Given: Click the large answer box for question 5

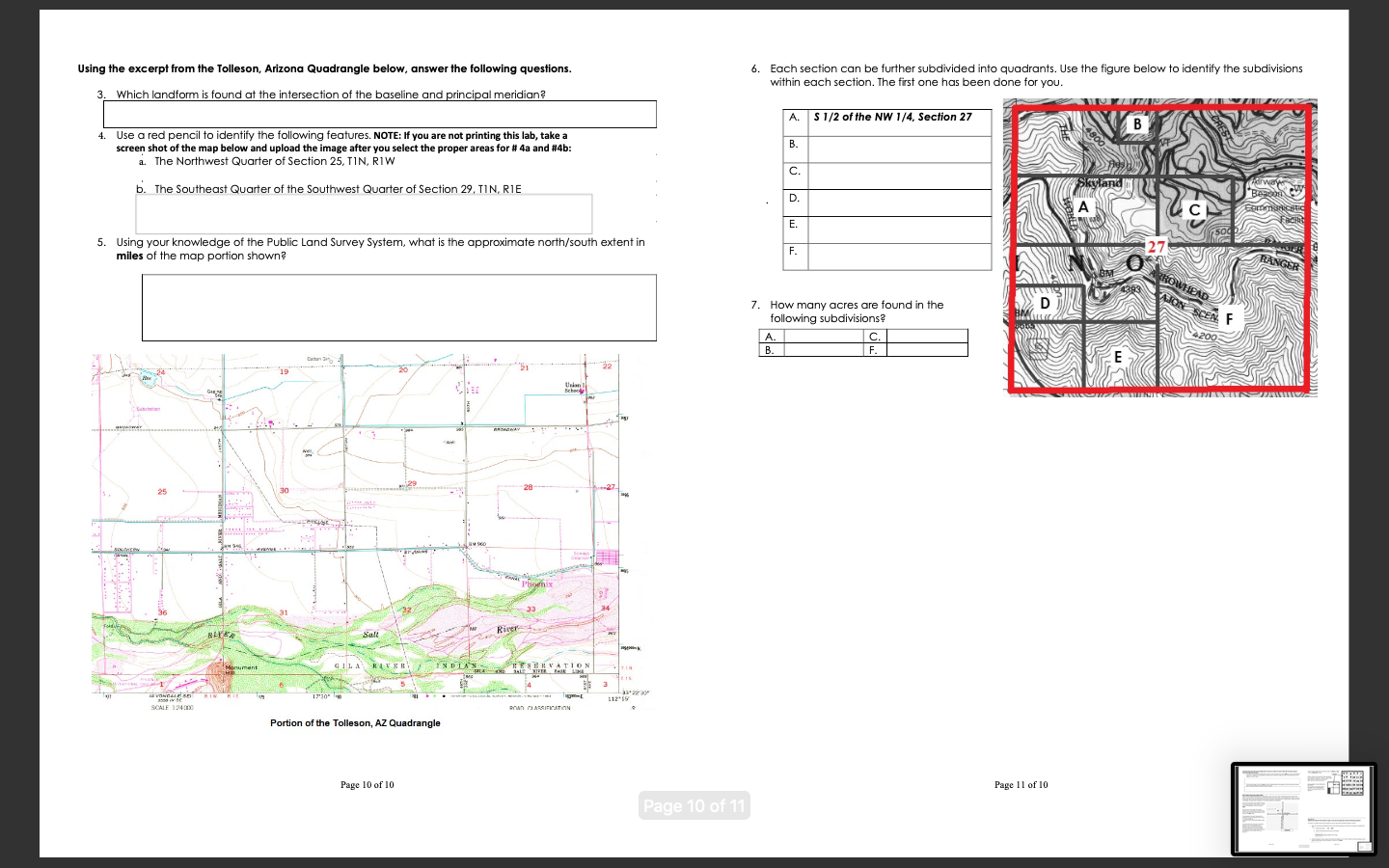Looking at the screenshot, I should click(x=399, y=308).
